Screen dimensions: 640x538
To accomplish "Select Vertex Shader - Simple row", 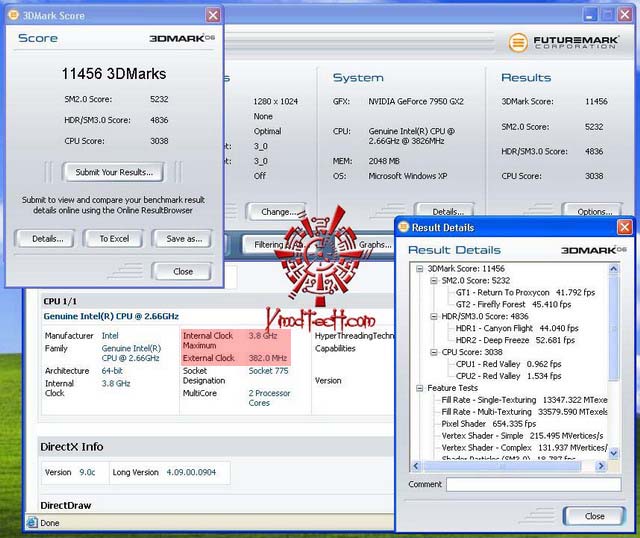I will tap(522, 436).
